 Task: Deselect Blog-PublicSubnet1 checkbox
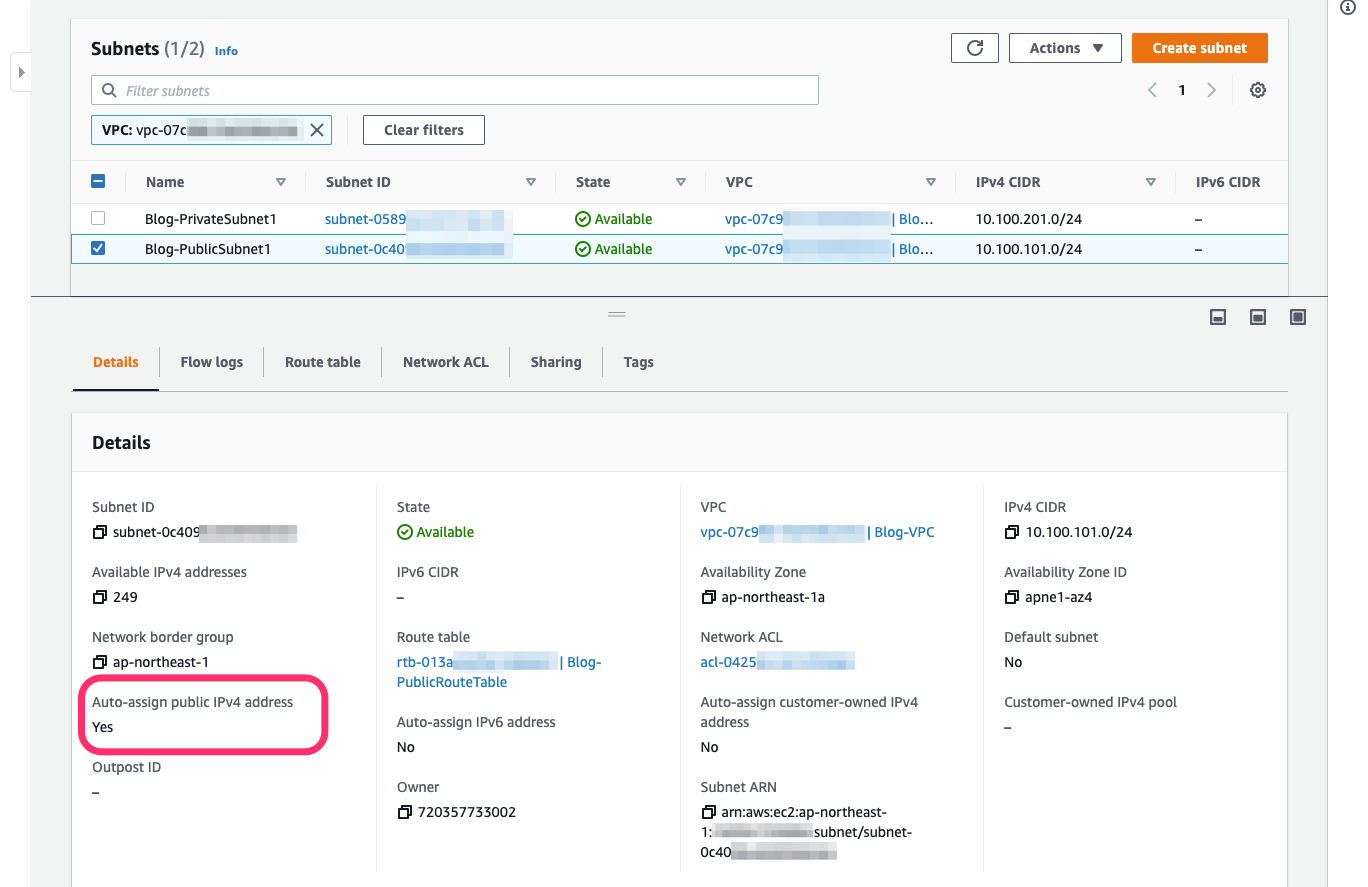(98, 249)
